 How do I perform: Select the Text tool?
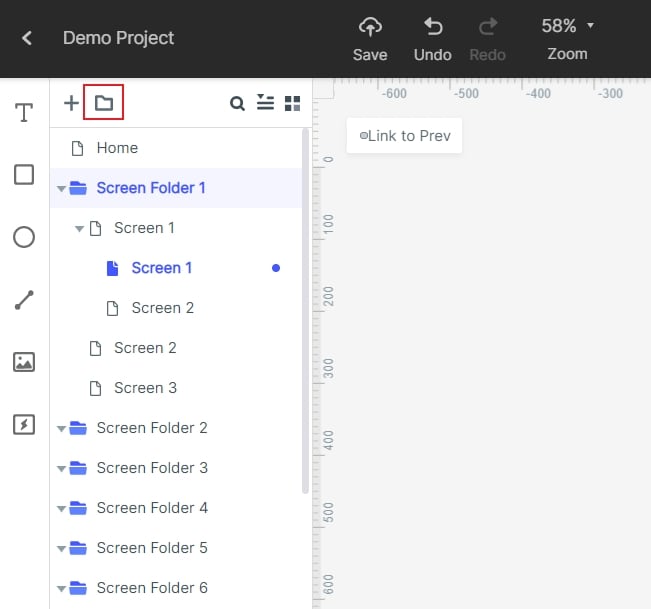tap(24, 112)
